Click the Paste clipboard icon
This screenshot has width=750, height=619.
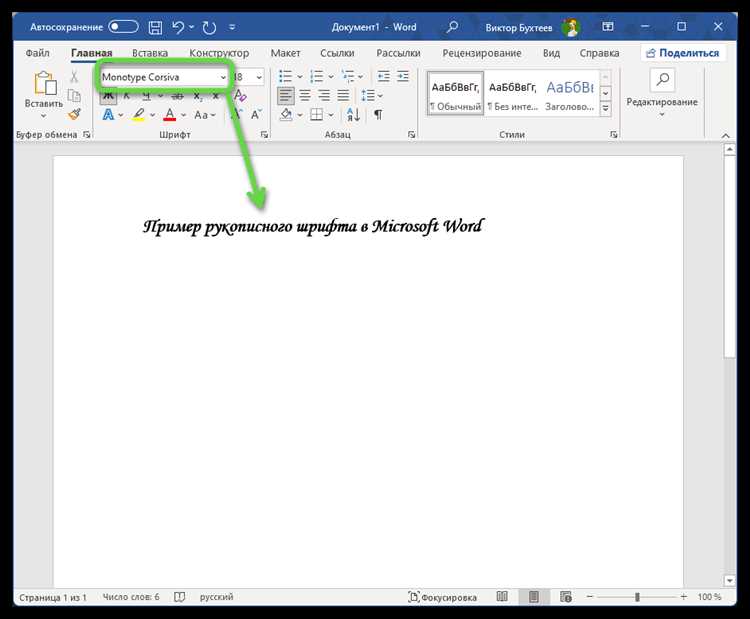pyautogui.click(x=44, y=83)
